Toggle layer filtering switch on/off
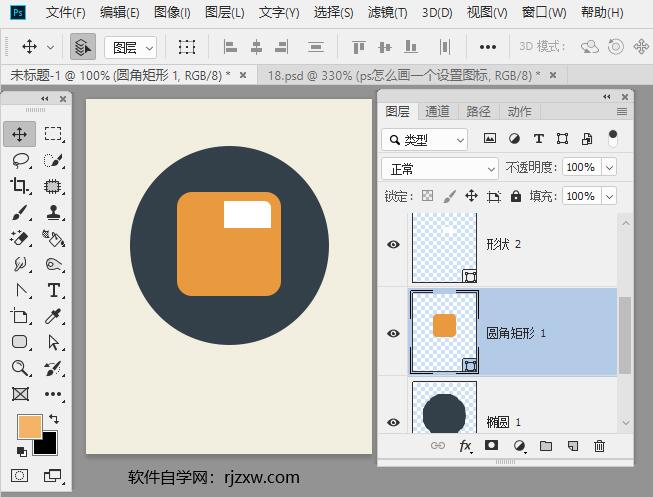The height and width of the screenshot is (497, 653). pyautogui.click(x=613, y=138)
